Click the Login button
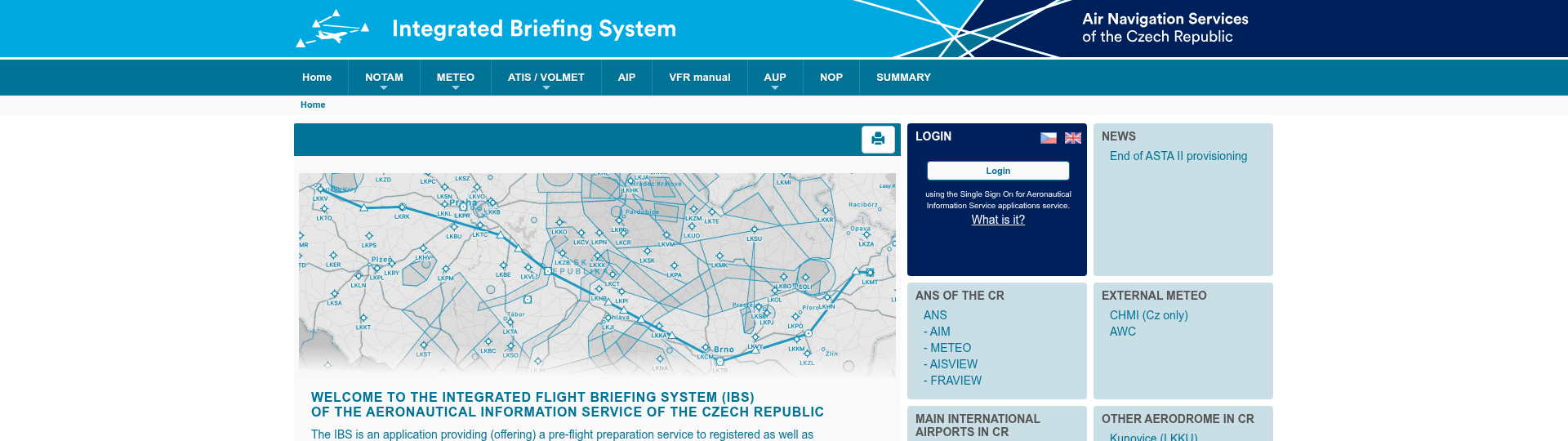The image size is (1568, 441). (998, 171)
